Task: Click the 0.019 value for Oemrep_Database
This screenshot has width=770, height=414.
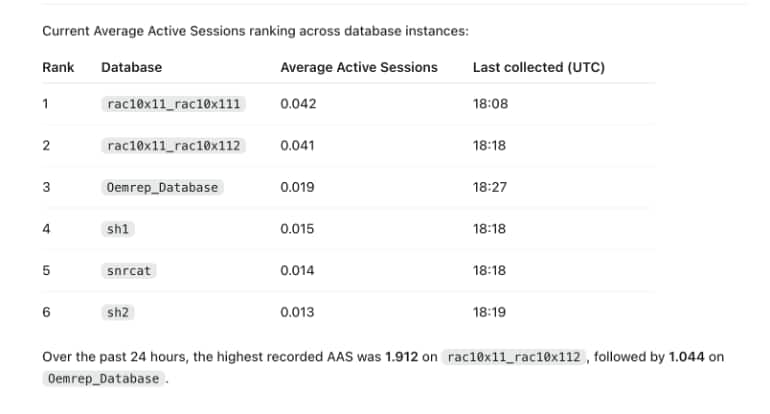Action: coord(297,187)
